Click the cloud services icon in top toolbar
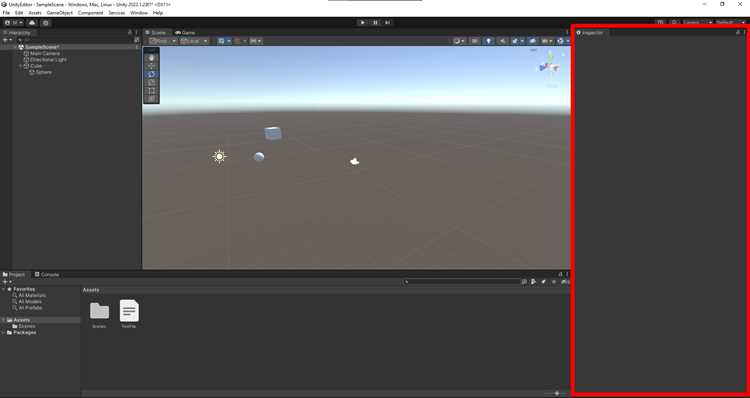Image resolution: width=750 pixels, height=398 pixels. click(x=32, y=22)
